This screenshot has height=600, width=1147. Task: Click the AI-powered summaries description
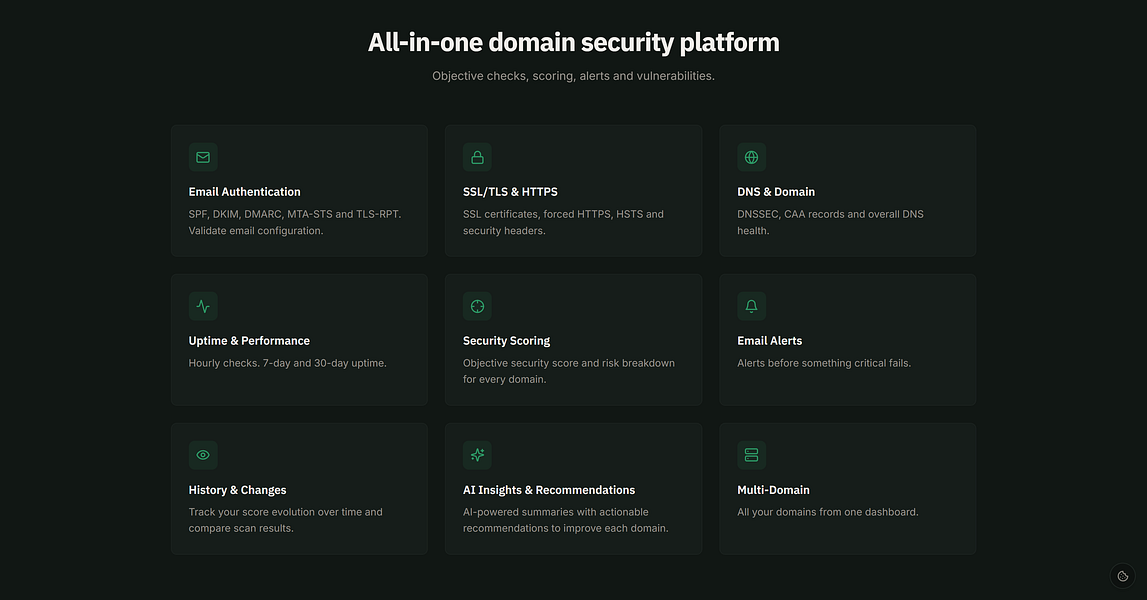click(x=565, y=520)
